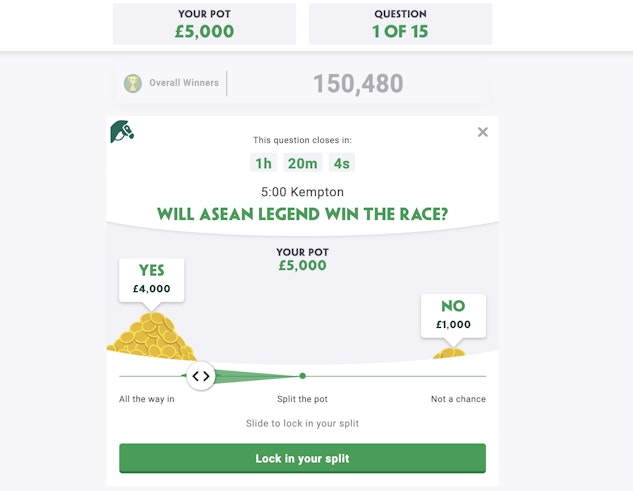Select the NO £1,000 bubble

click(x=453, y=314)
